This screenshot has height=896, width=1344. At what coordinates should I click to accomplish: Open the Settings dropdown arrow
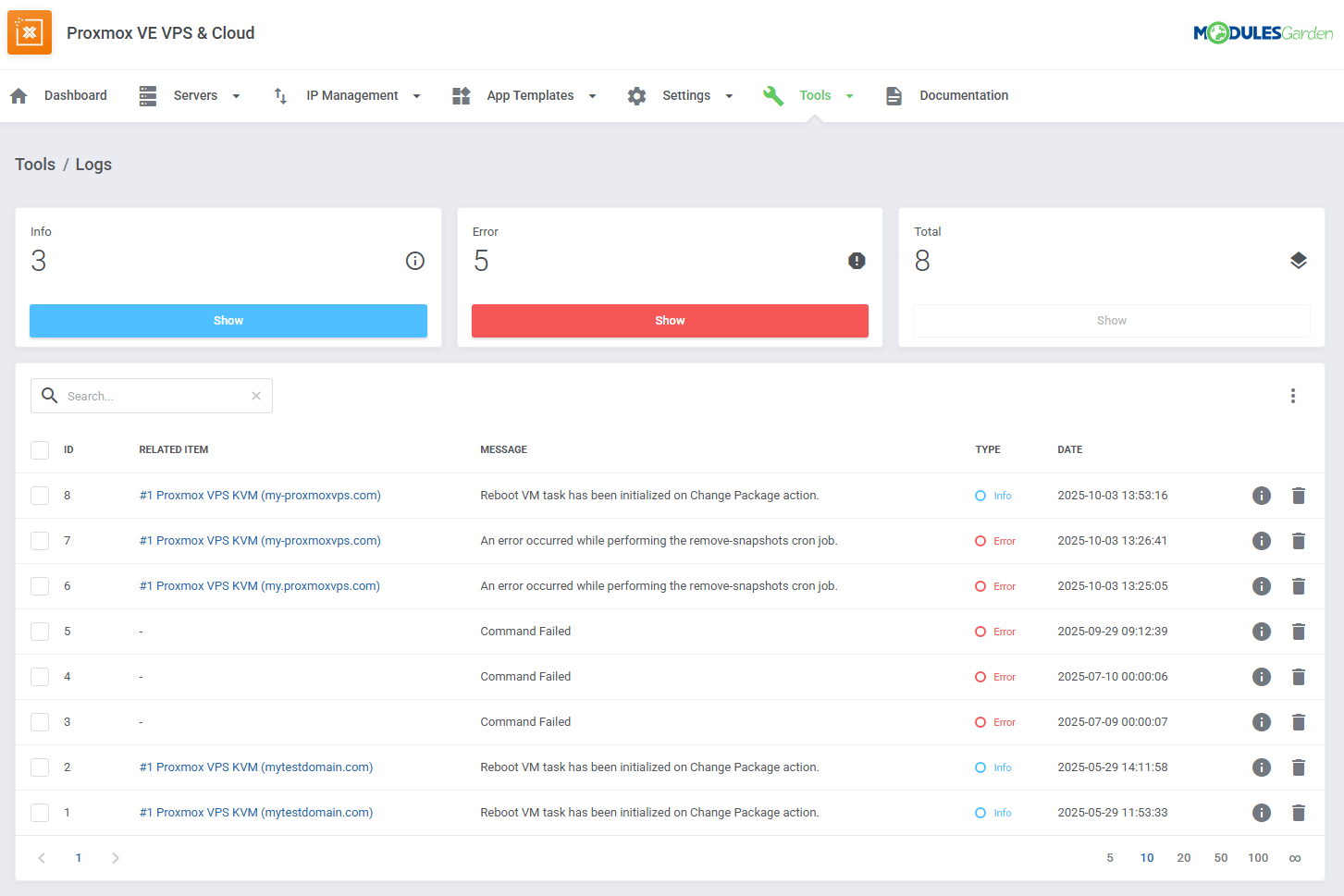[729, 95]
